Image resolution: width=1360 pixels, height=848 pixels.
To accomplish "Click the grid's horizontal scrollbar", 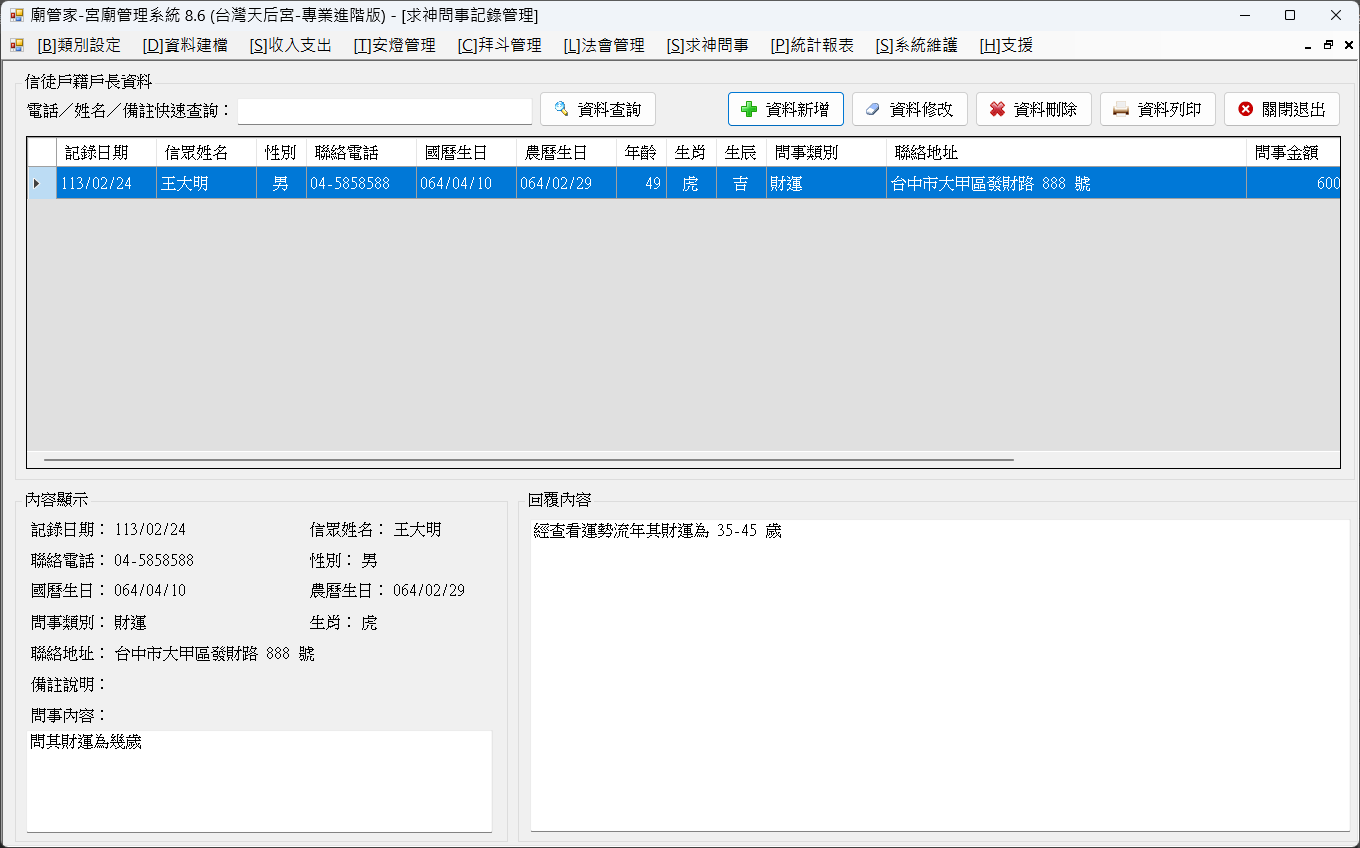I will pyautogui.click(x=528, y=460).
